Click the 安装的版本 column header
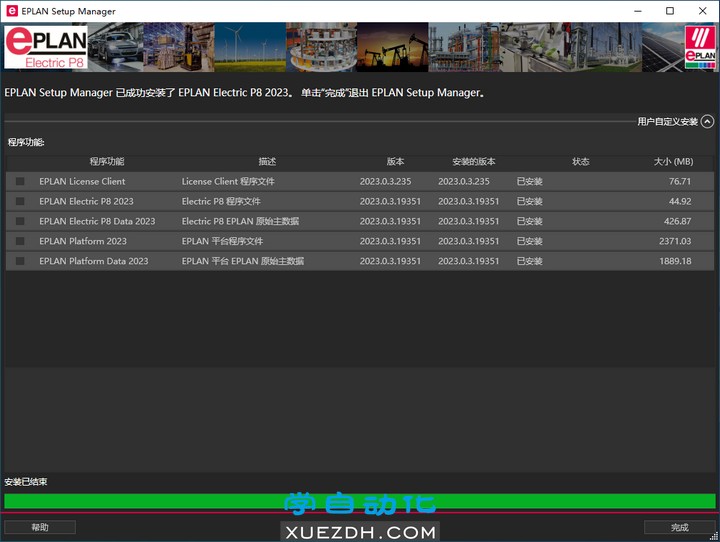 474,162
